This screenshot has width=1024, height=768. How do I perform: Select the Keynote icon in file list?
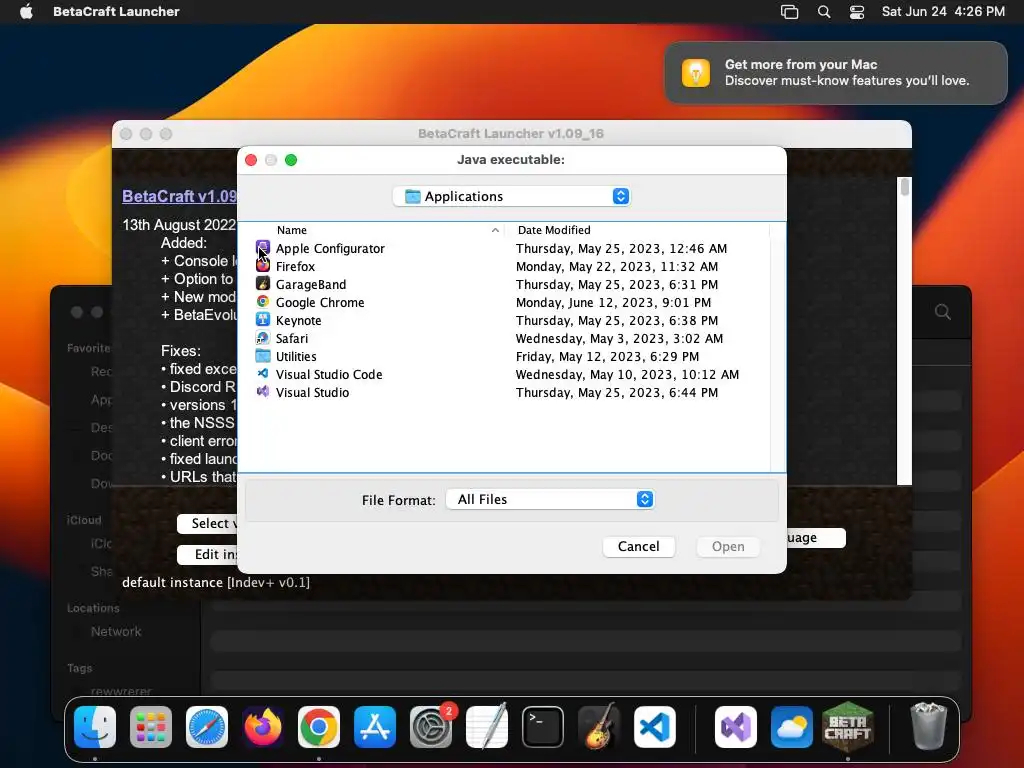(x=263, y=320)
